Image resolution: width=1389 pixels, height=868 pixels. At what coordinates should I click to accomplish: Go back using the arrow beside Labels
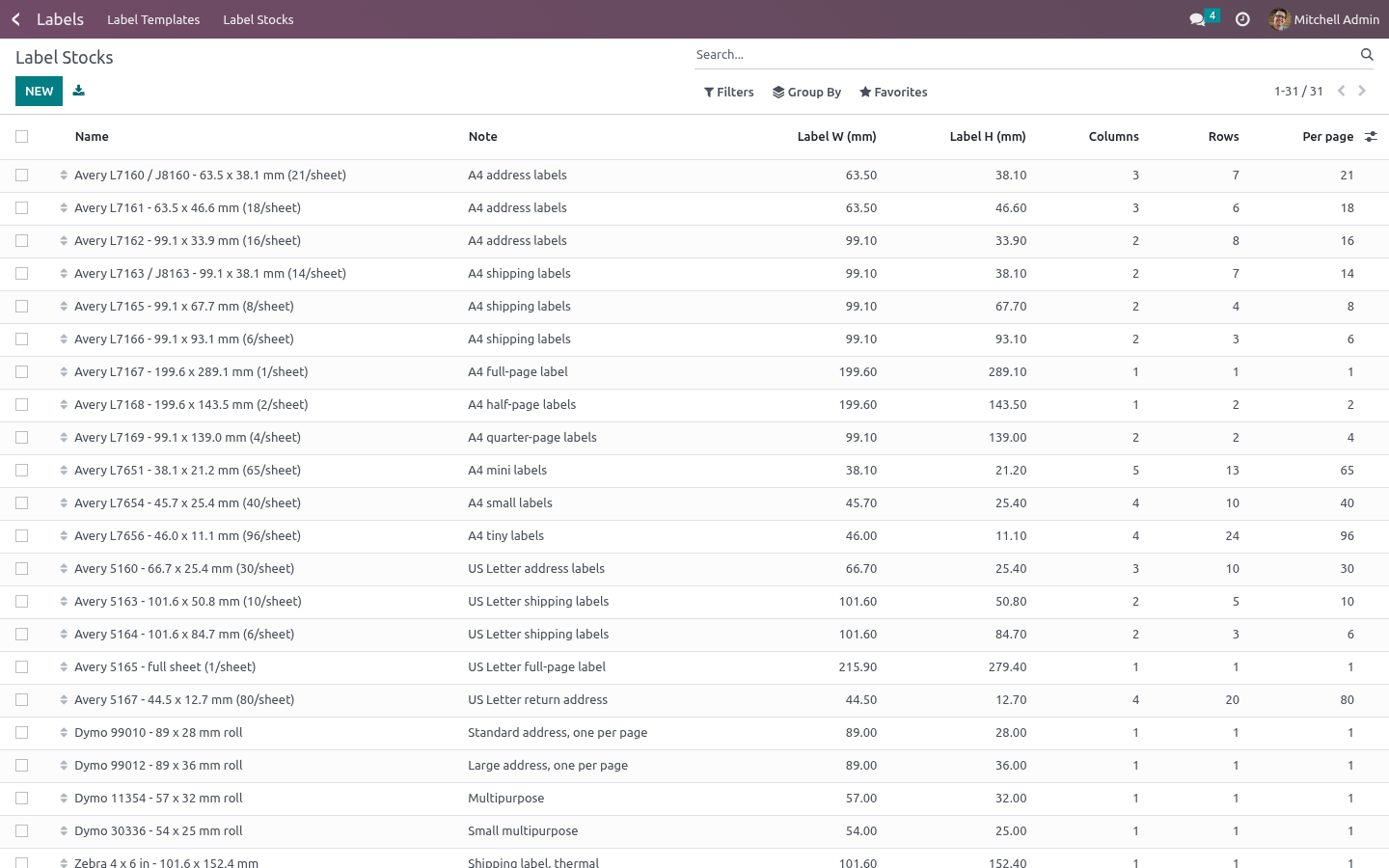coord(16,19)
